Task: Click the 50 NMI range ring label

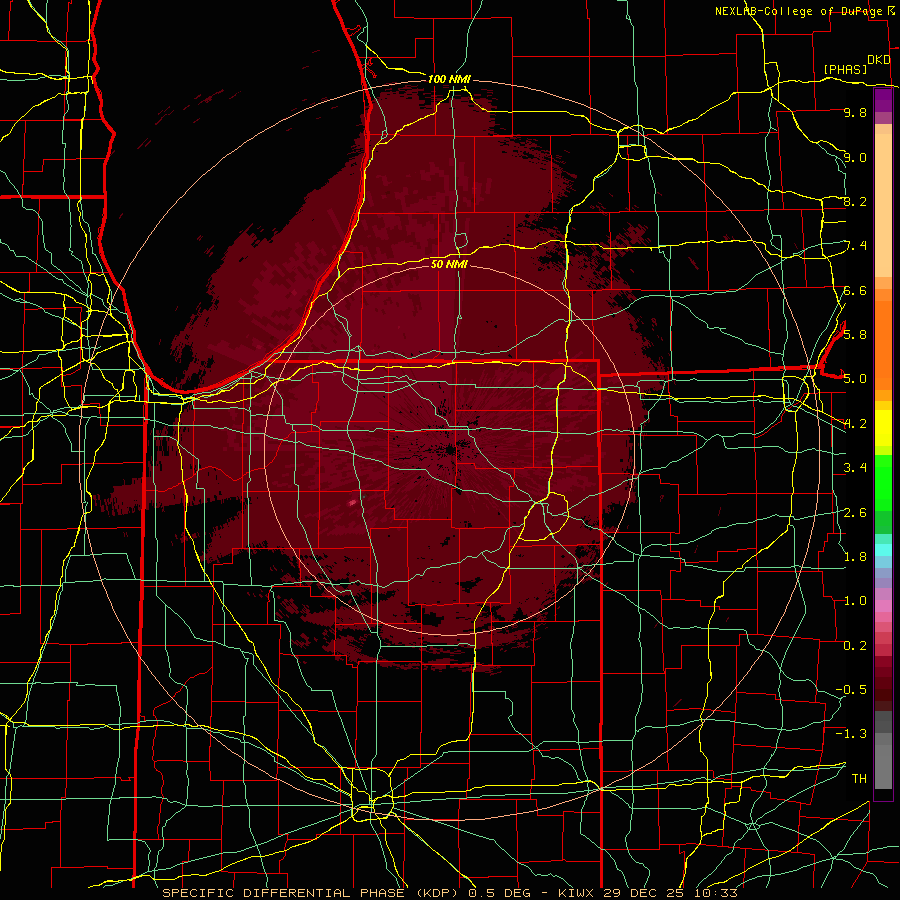Action: pos(449,264)
